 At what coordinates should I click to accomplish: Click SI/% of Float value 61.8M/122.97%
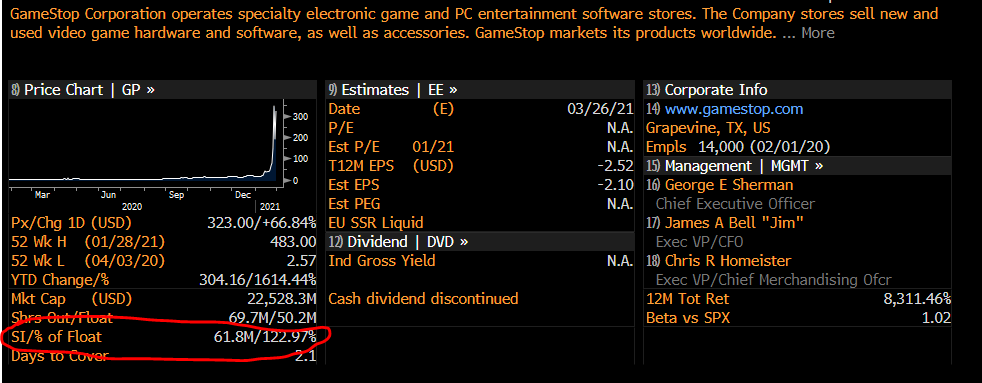[264, 337]
